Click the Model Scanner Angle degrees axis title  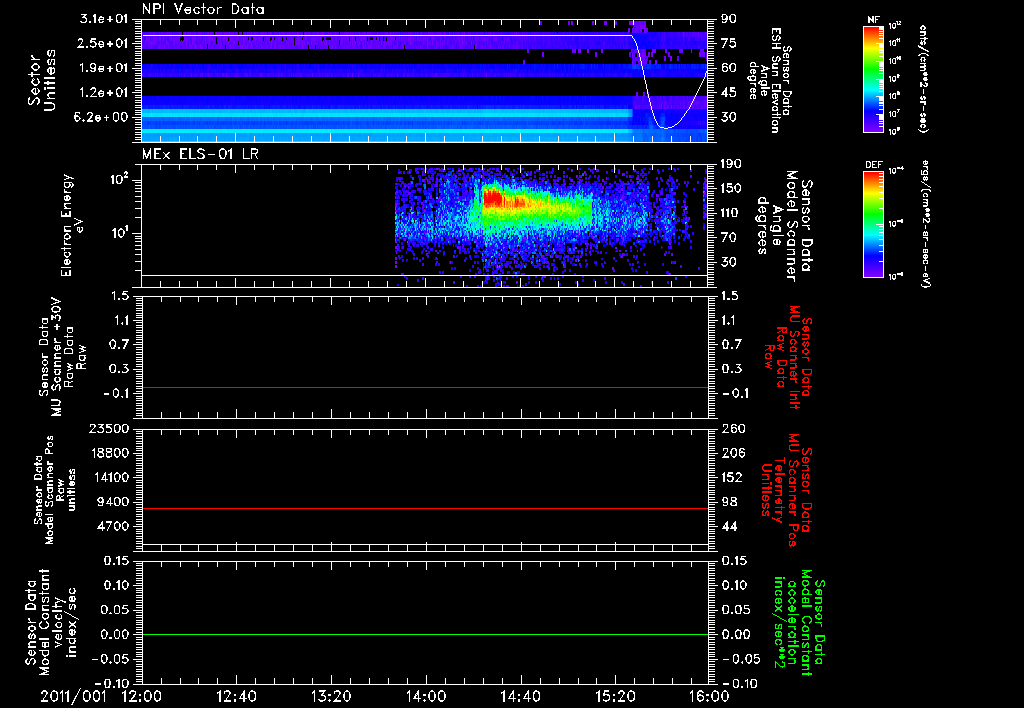[x=784, y=226]
